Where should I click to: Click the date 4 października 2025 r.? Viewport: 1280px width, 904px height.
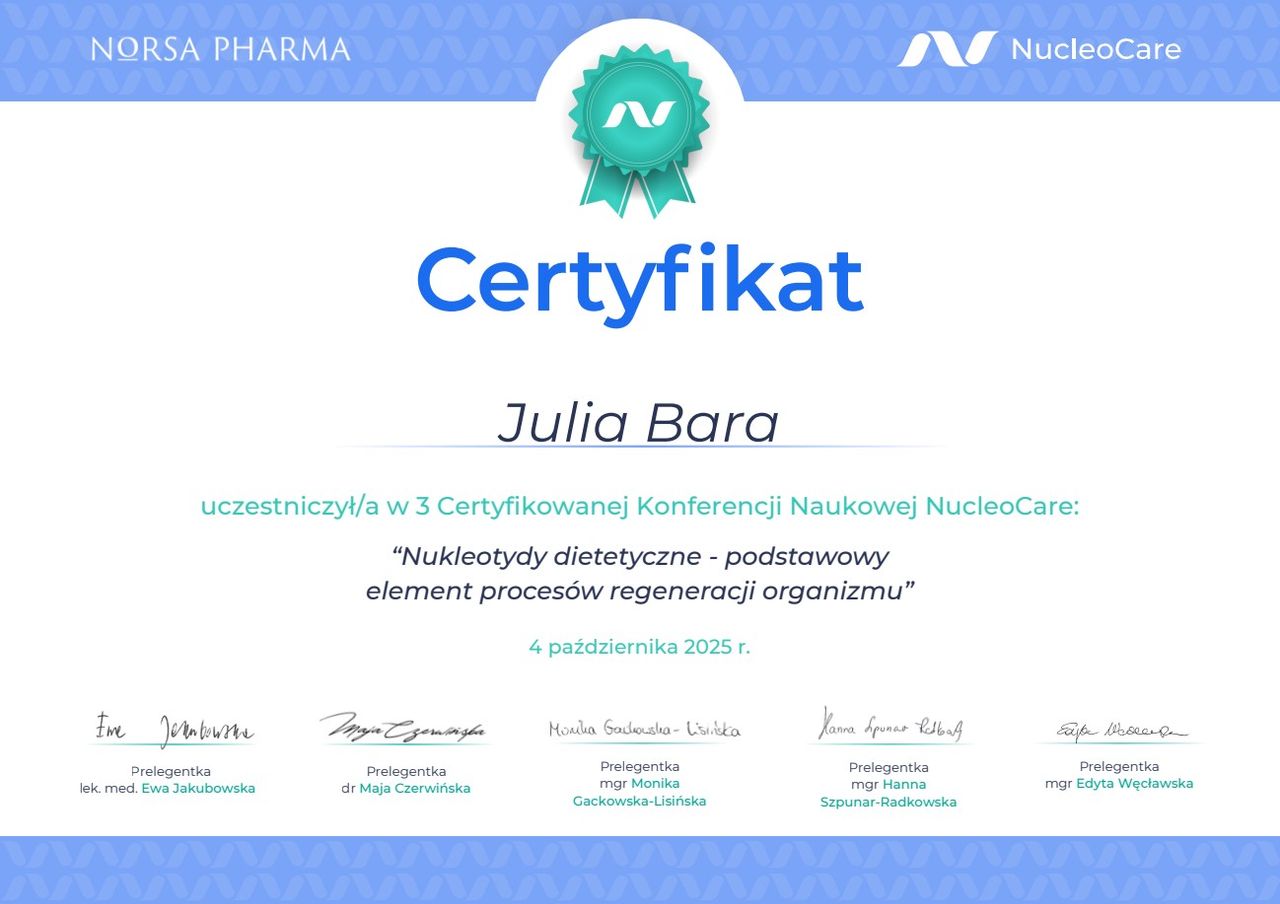click(639, 647)
